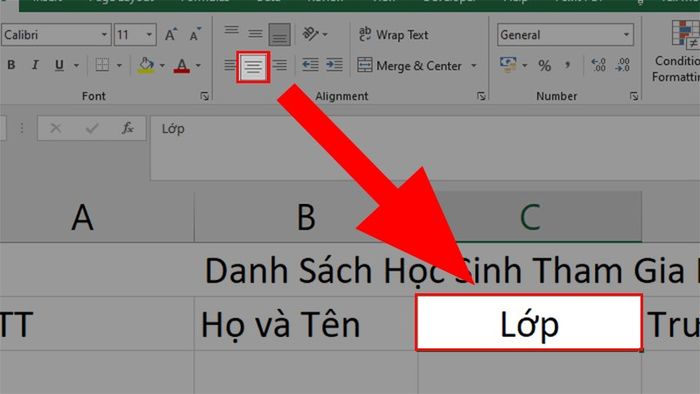Toggle Wrap Text

[x=393, y=34]
